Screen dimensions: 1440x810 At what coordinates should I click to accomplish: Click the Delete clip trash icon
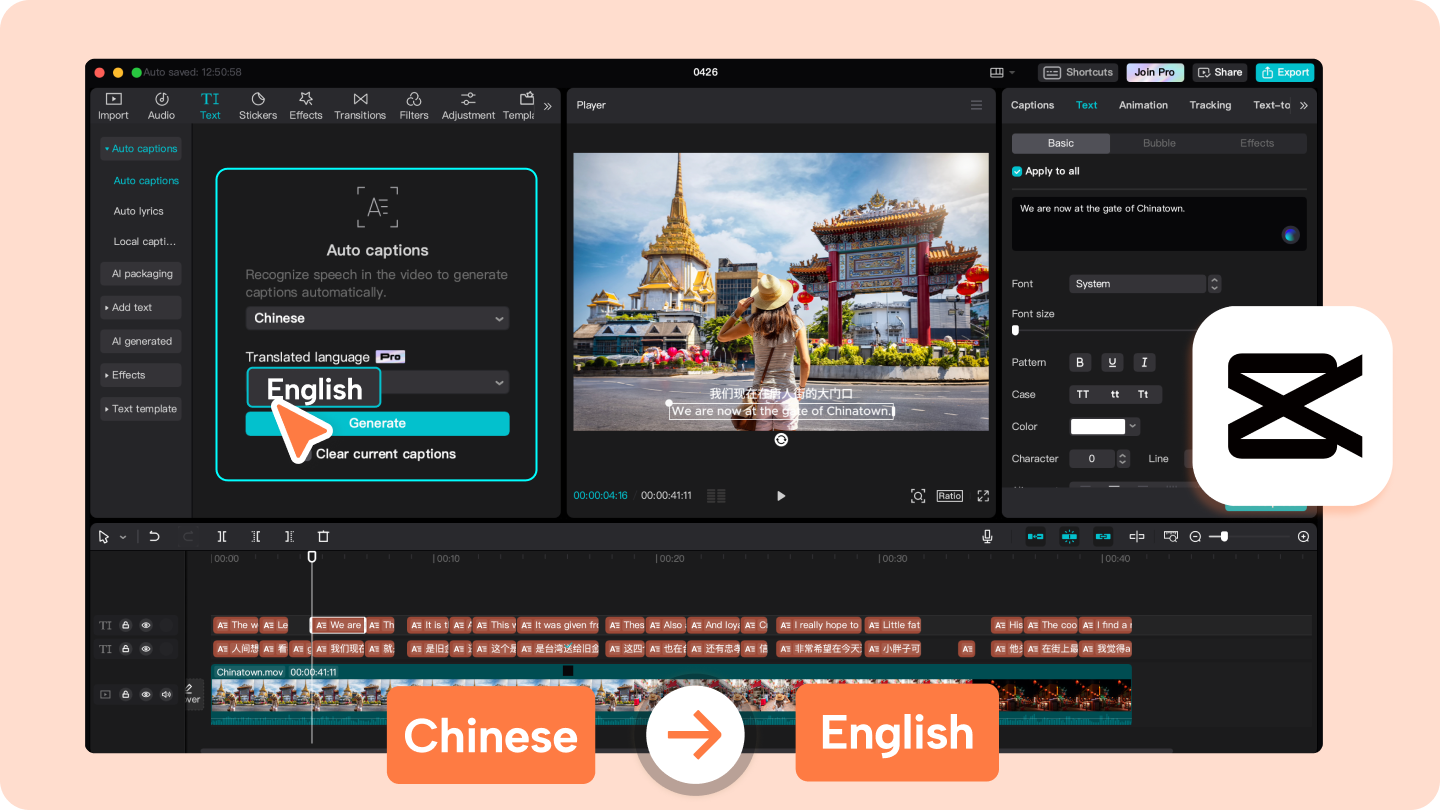323,536
